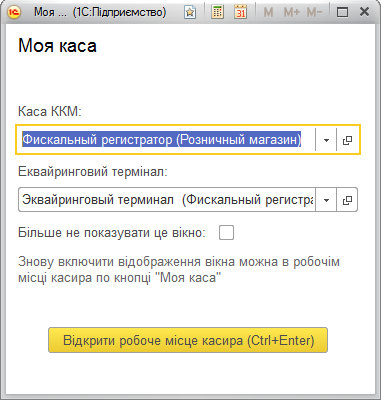Click the Моя каса heading text
The width and height of the screenshot is (381, 400).
point(57,45)
